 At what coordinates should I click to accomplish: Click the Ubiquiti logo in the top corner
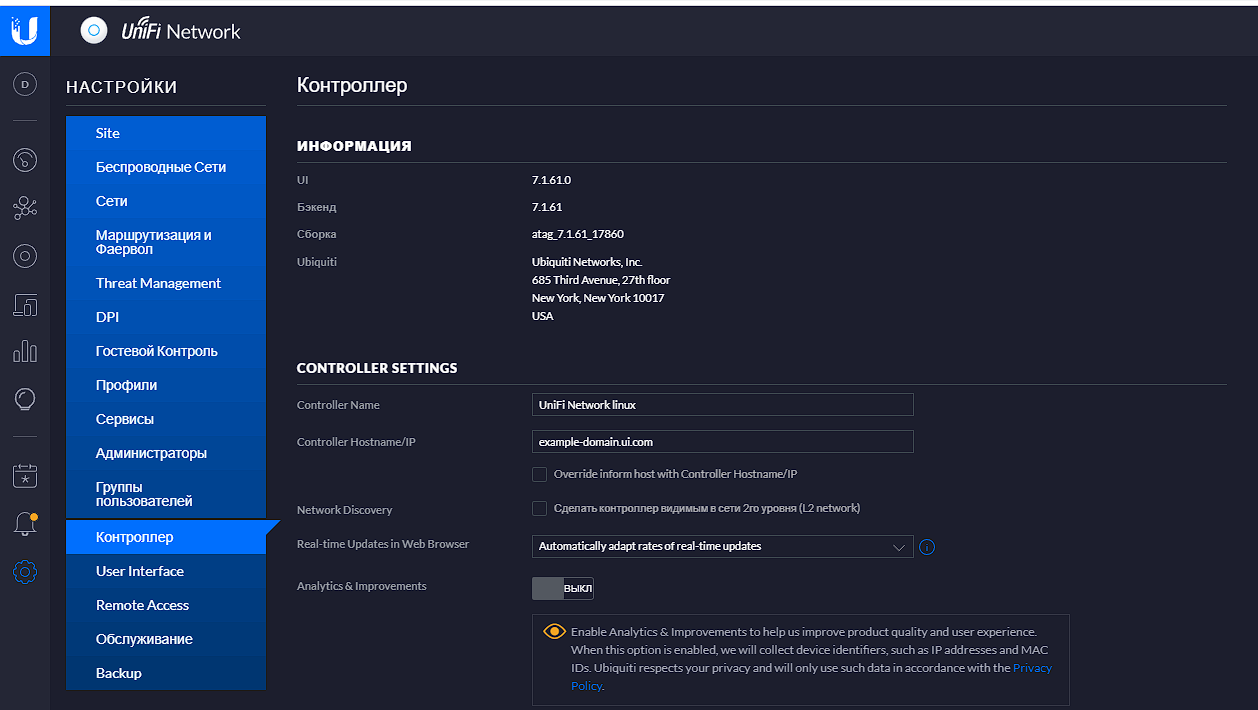(25, 31)
